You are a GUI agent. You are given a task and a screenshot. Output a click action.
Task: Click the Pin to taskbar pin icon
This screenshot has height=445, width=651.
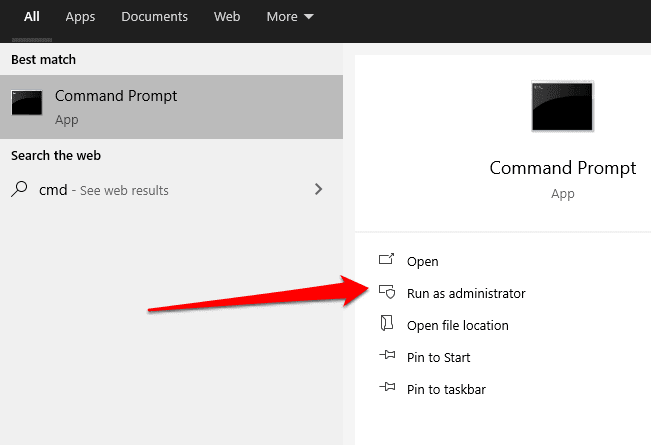point(387,389)
